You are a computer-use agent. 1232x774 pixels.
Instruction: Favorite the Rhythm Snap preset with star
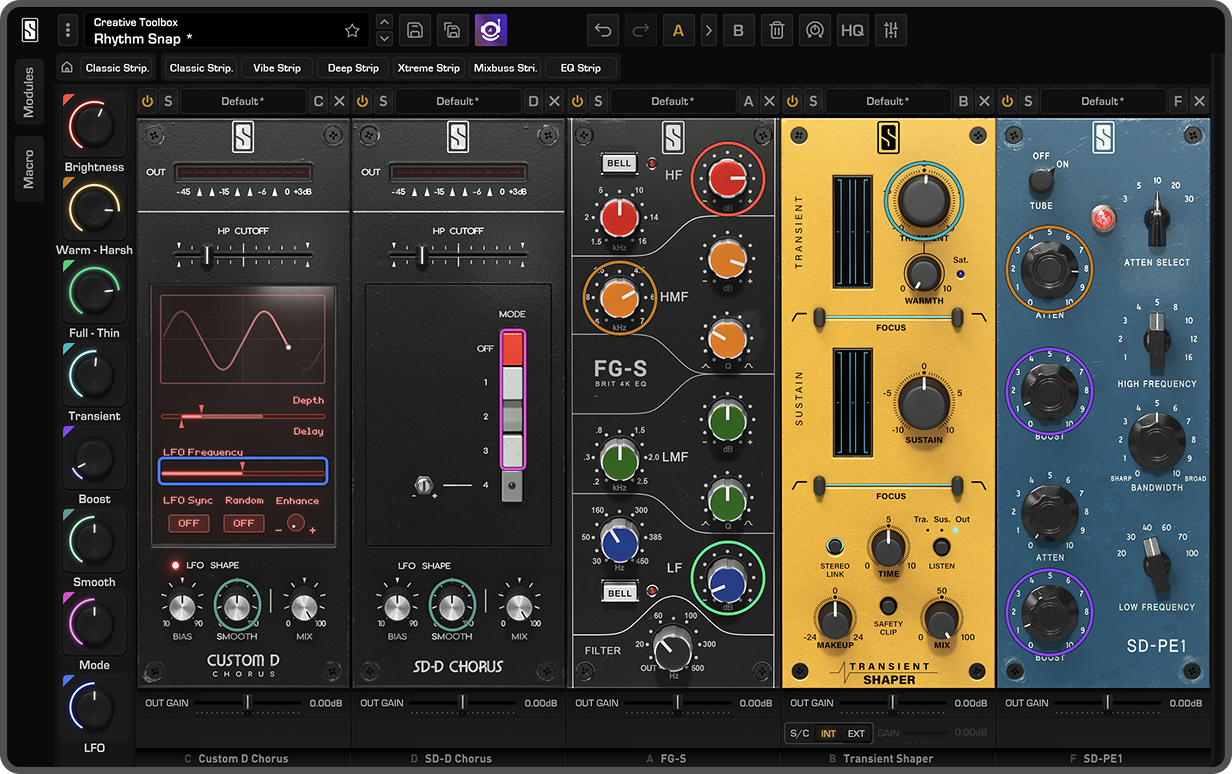pos(352,31)
